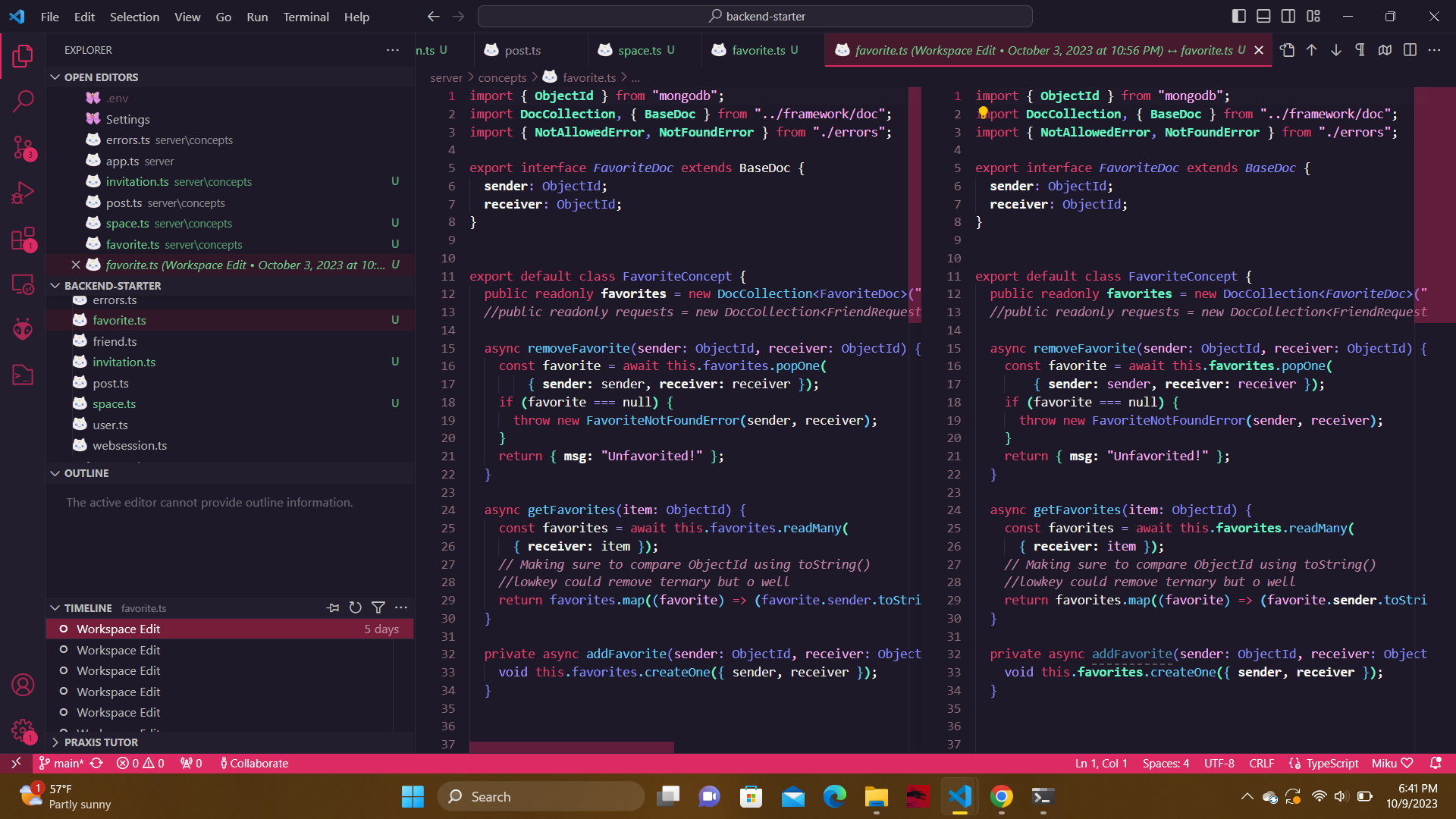Click the main* branch in status bar
This screenshot has width=1456, height=819.
tap(61, 764)
